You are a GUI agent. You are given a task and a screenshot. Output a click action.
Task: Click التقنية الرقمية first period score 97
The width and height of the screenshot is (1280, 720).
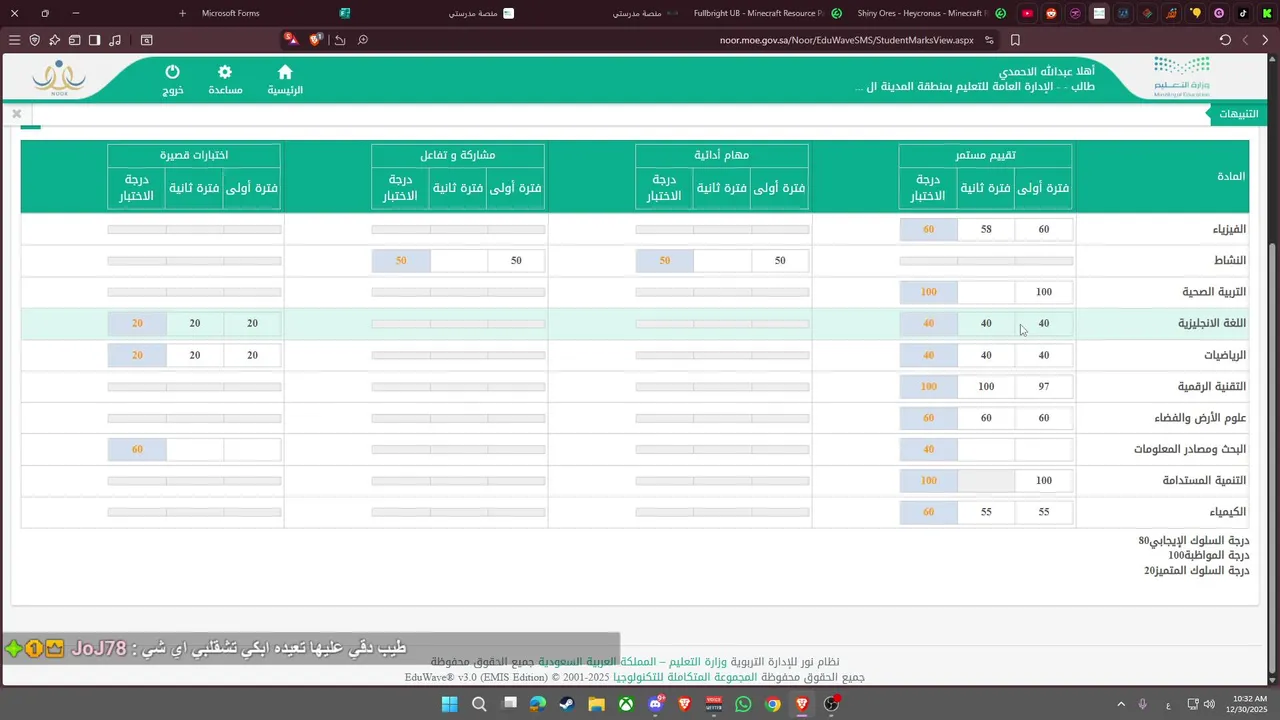click(1044, 386)
